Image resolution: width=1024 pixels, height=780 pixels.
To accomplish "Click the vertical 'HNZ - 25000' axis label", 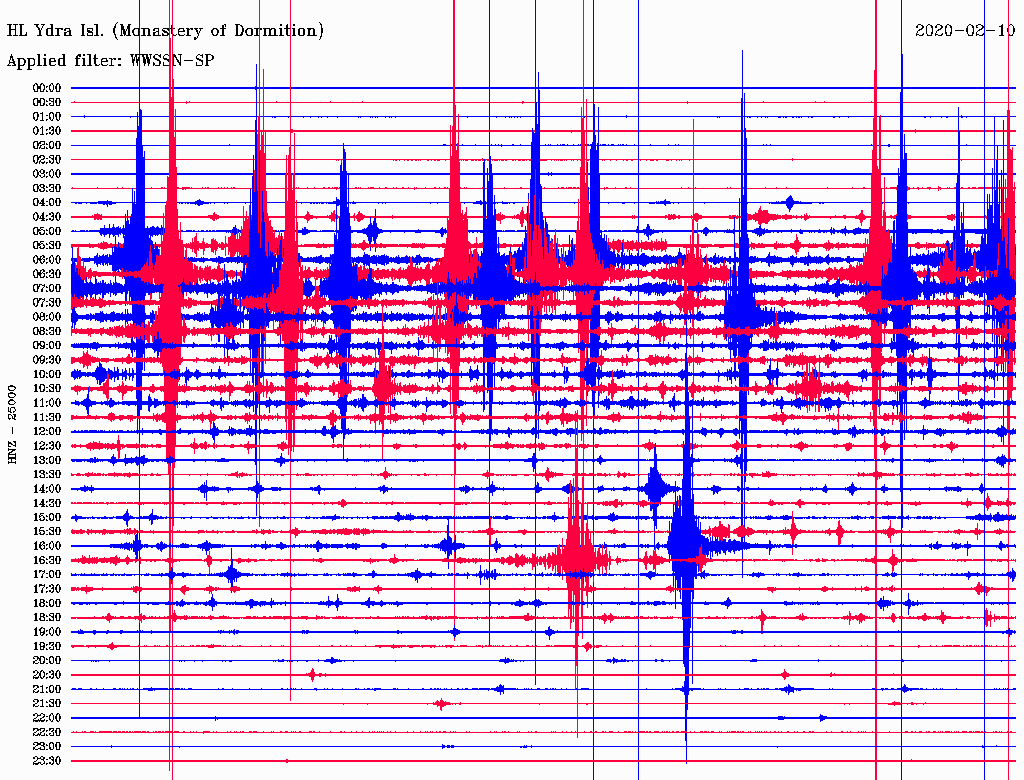I will click(12, 425).
